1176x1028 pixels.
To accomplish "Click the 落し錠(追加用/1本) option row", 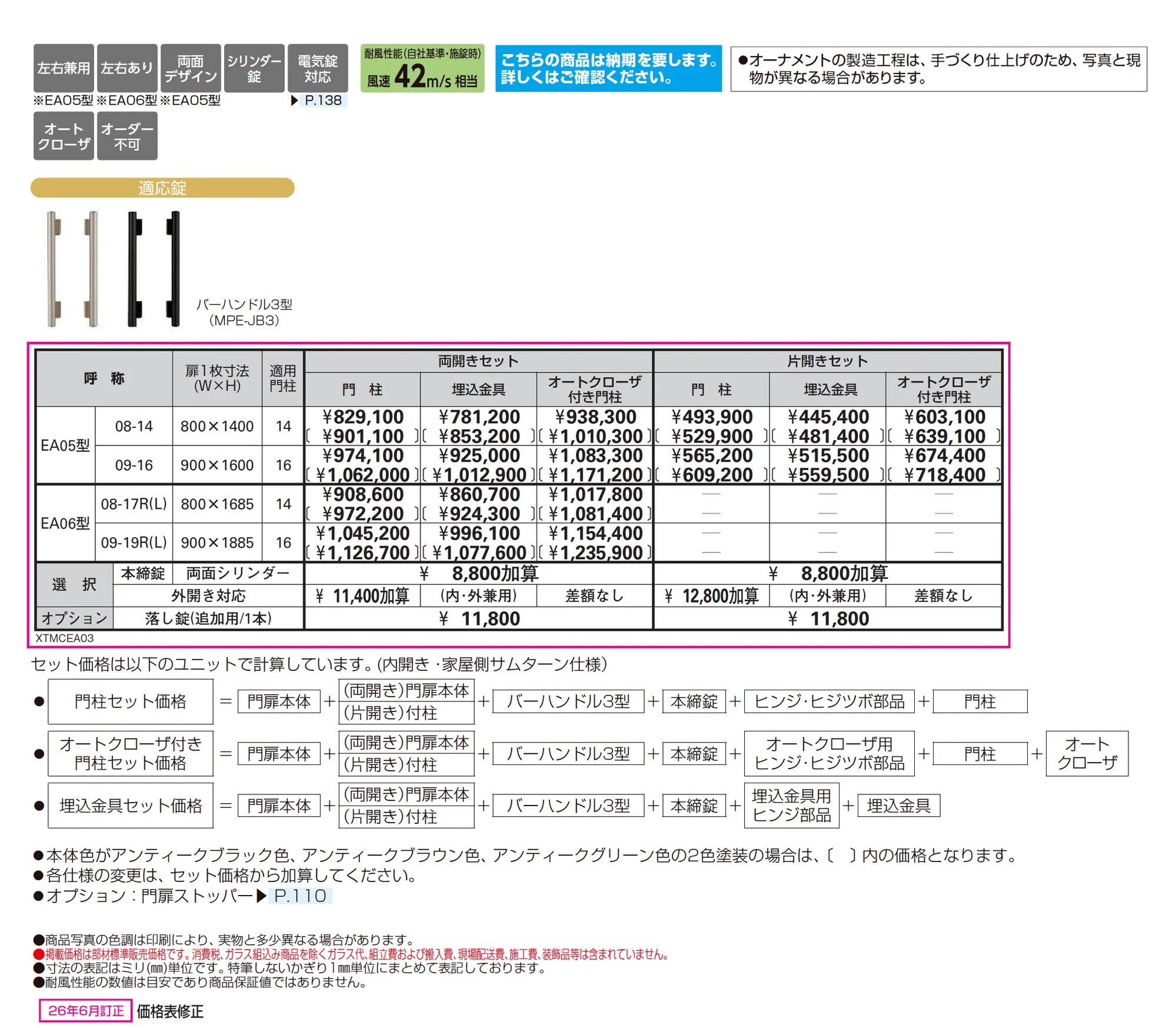I will coord(208,618).
